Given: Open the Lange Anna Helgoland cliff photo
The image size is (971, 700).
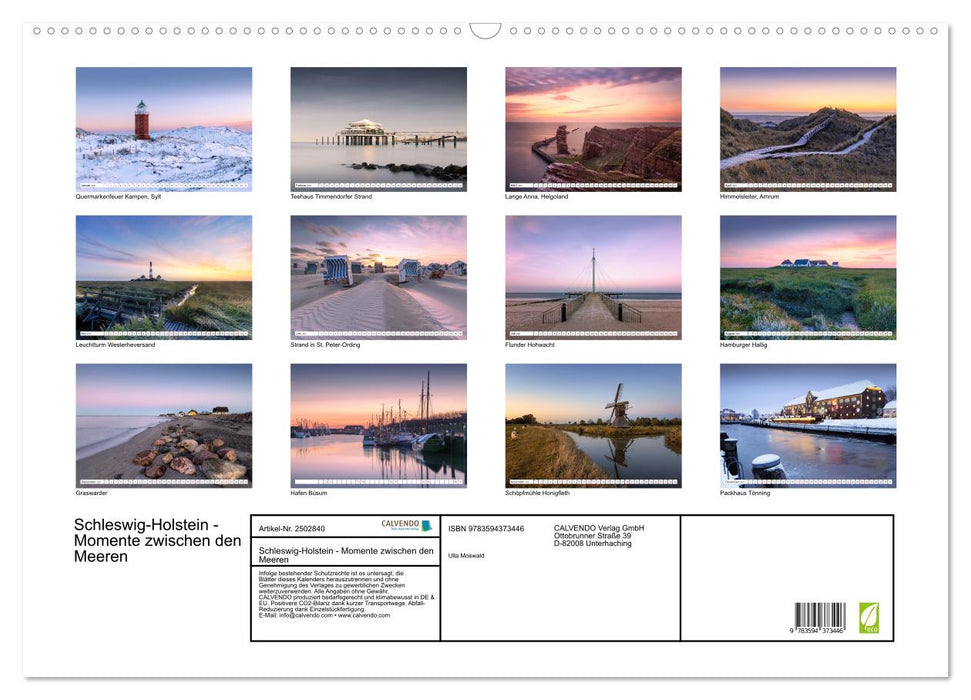Looking at the screenshot, I should pyautogui.click(x=593, y=129).
